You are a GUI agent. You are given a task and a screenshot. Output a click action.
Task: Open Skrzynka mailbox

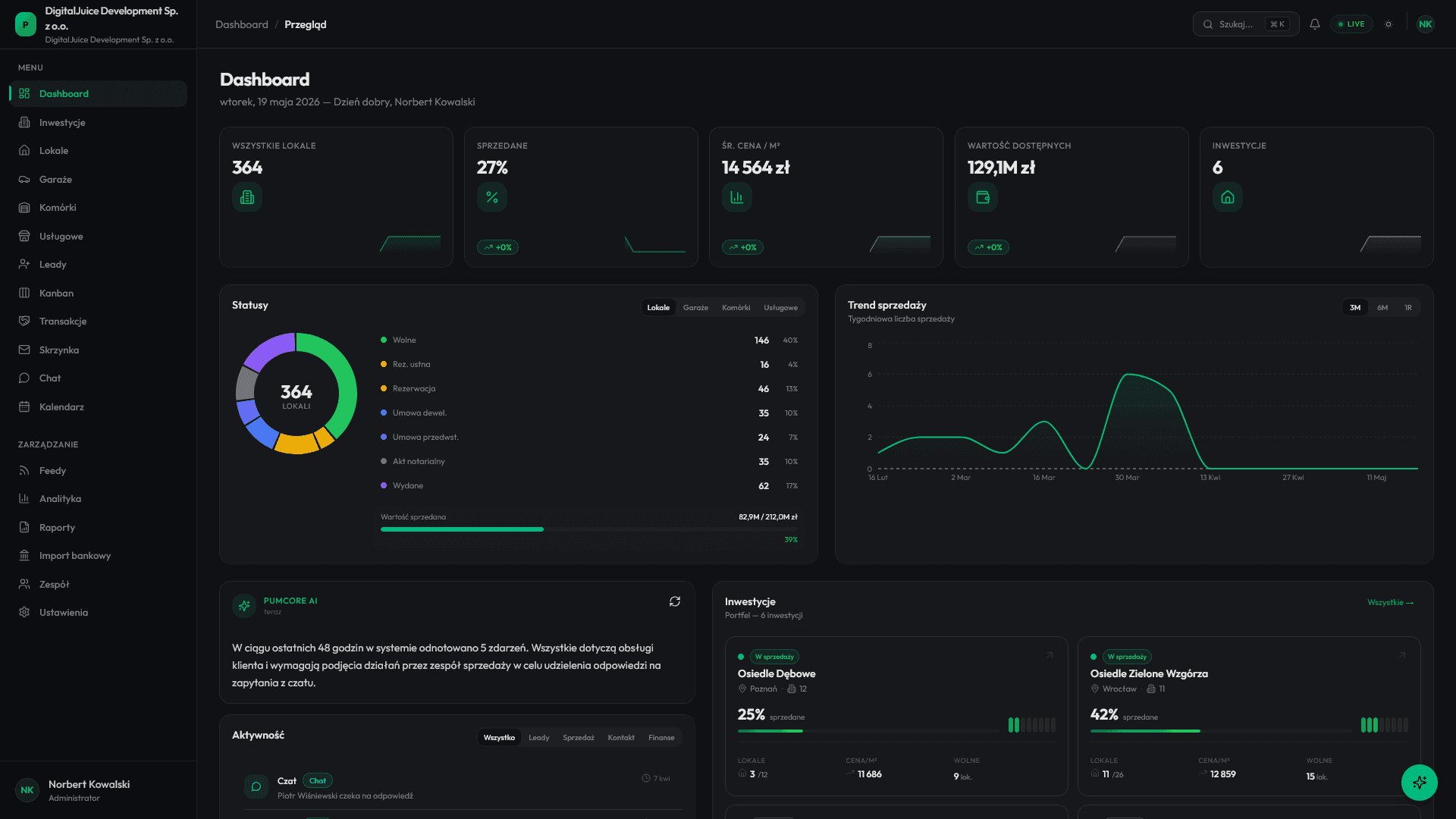[98, 350]
